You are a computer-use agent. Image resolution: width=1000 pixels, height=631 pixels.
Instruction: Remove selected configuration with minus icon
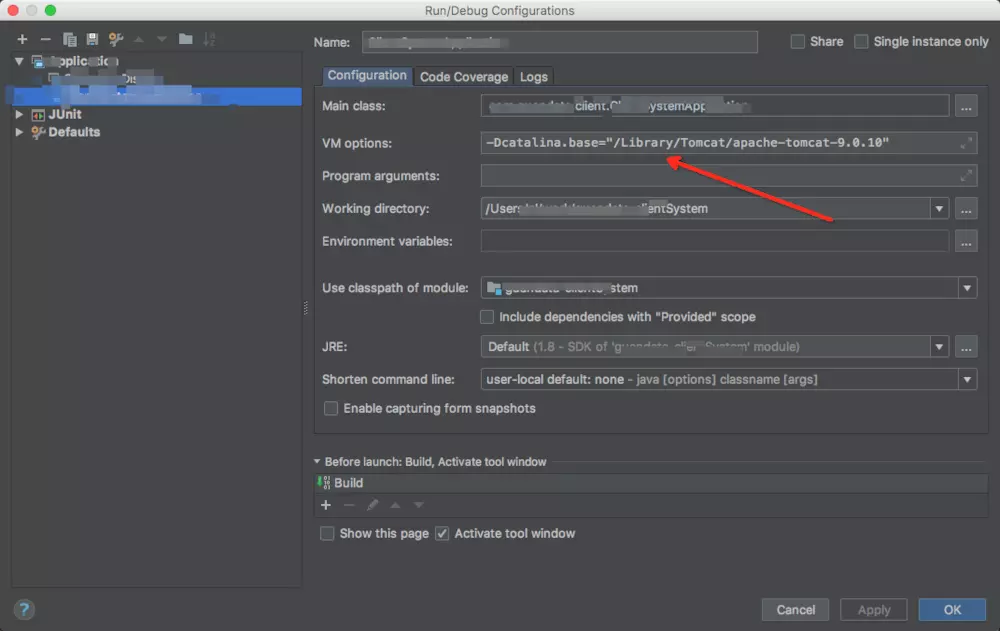coord(45,40)
